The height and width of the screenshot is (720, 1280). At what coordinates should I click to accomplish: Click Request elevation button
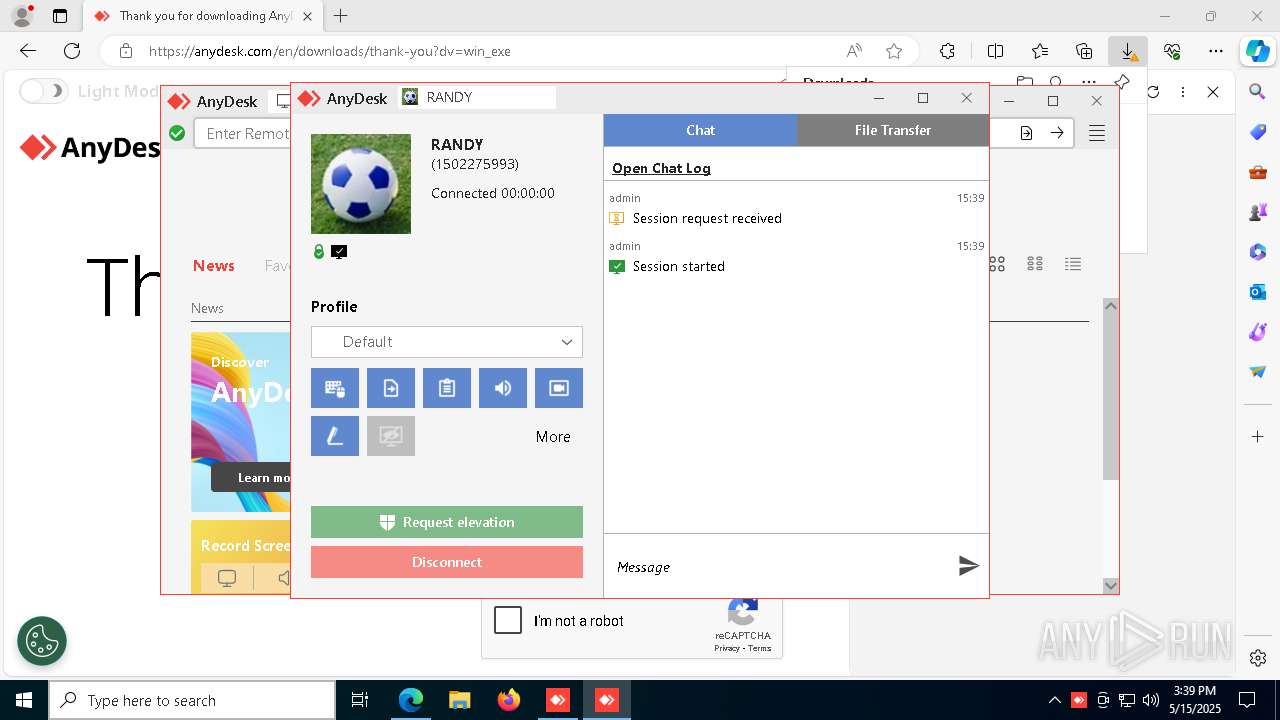click(447, 522)
